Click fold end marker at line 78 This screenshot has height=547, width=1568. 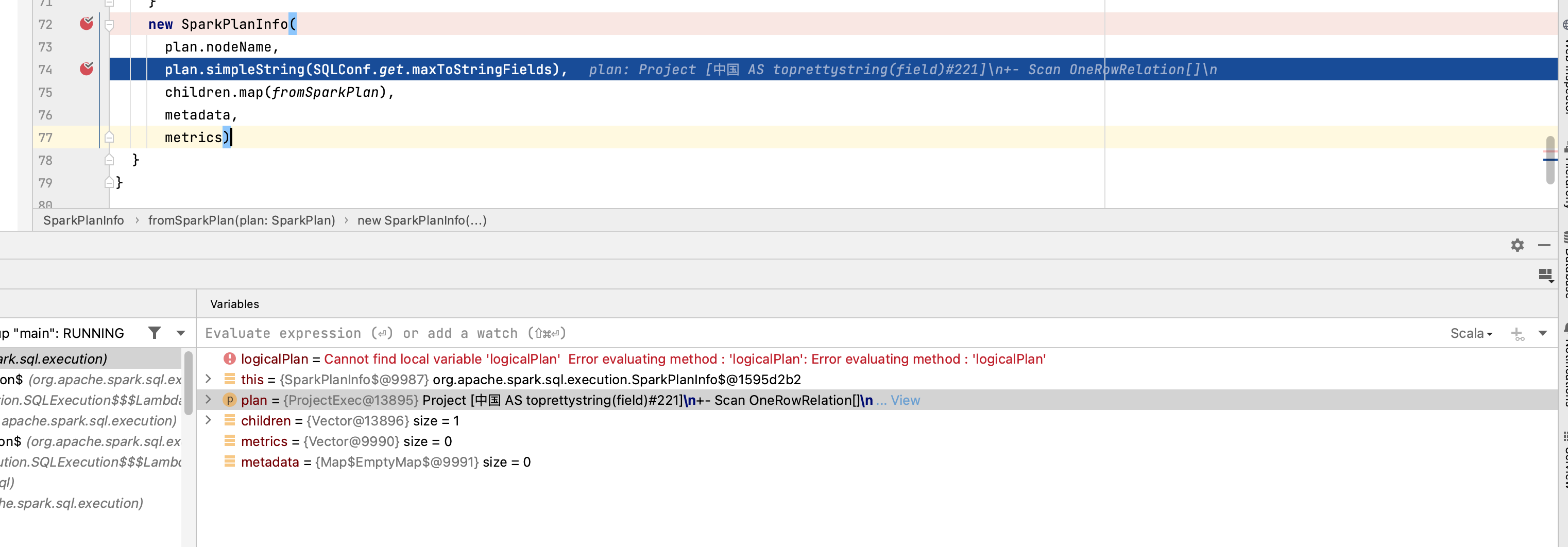109,160
